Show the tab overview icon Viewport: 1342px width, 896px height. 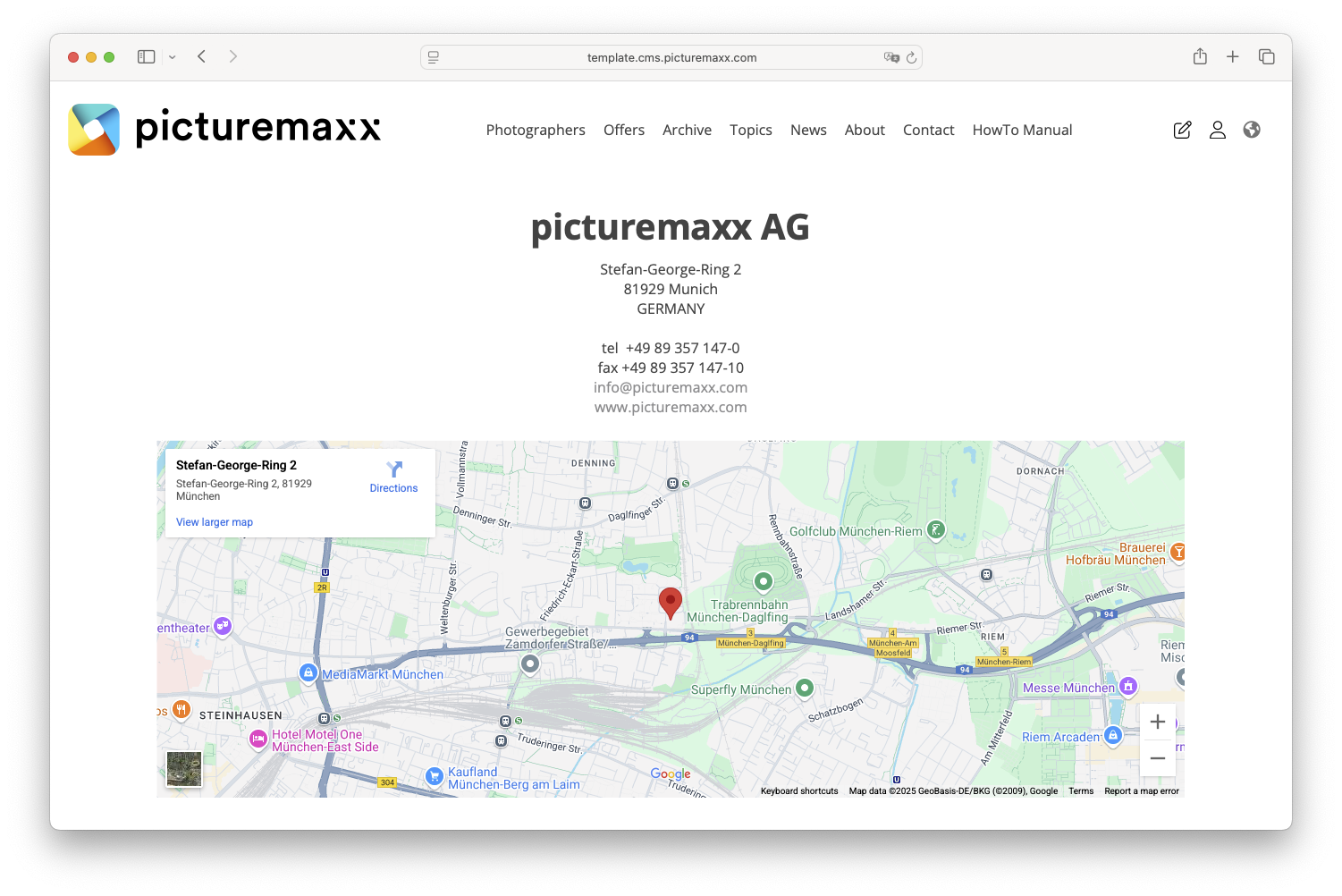[x=1267, y=56]
